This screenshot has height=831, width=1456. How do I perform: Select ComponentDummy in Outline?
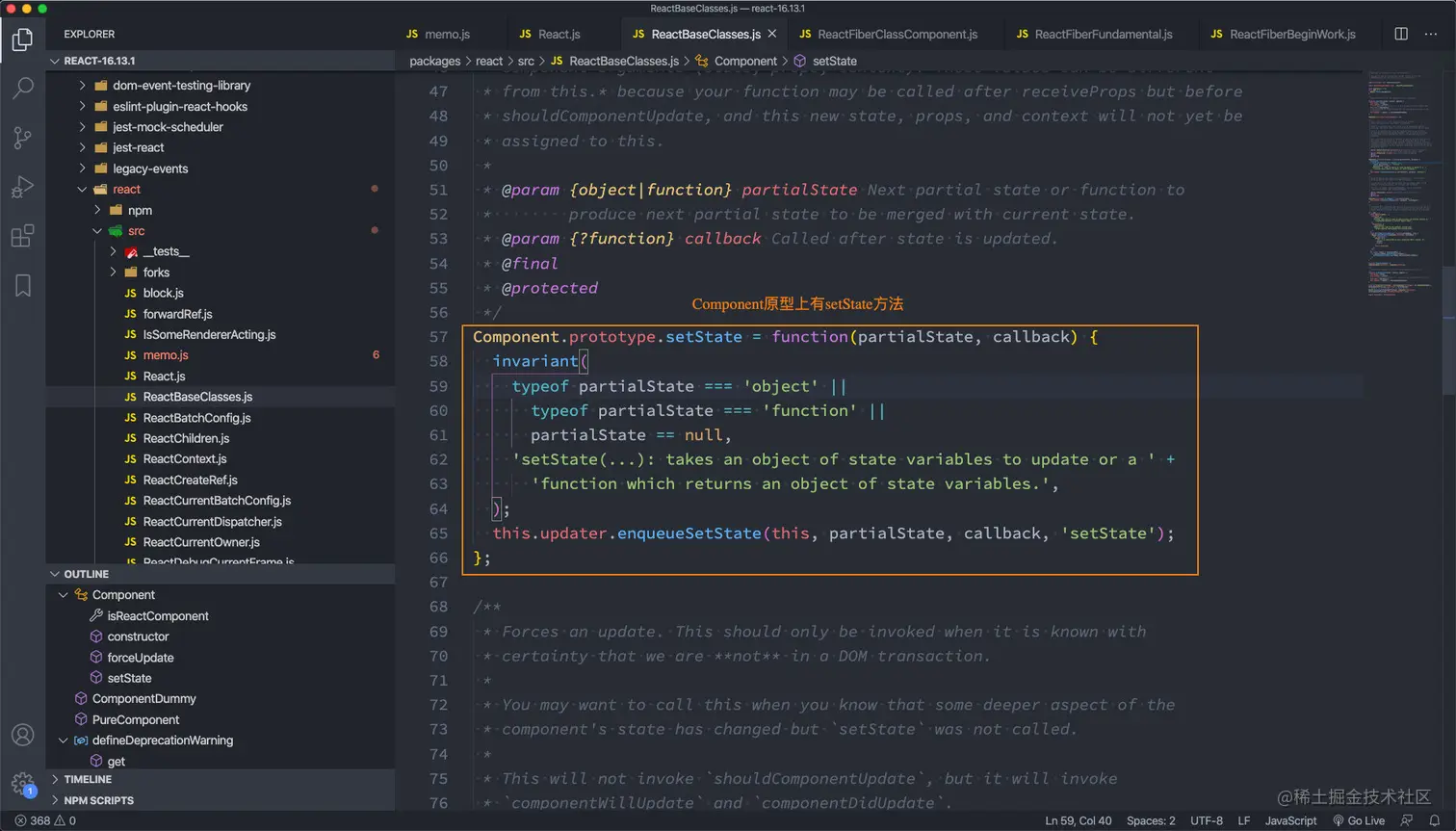pyautogui.click(x=143, y=699)
